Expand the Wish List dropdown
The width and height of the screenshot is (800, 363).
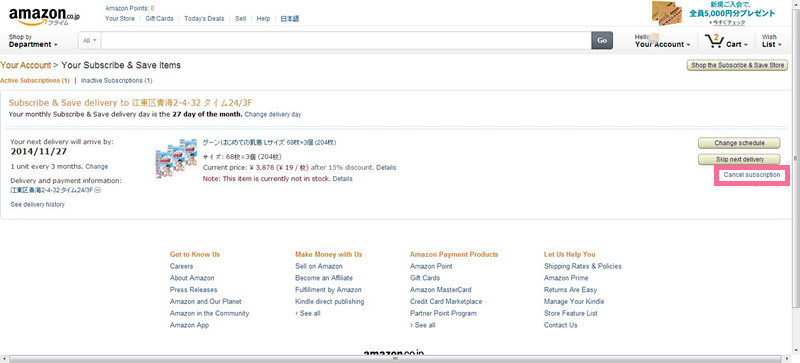pos(771,41)
